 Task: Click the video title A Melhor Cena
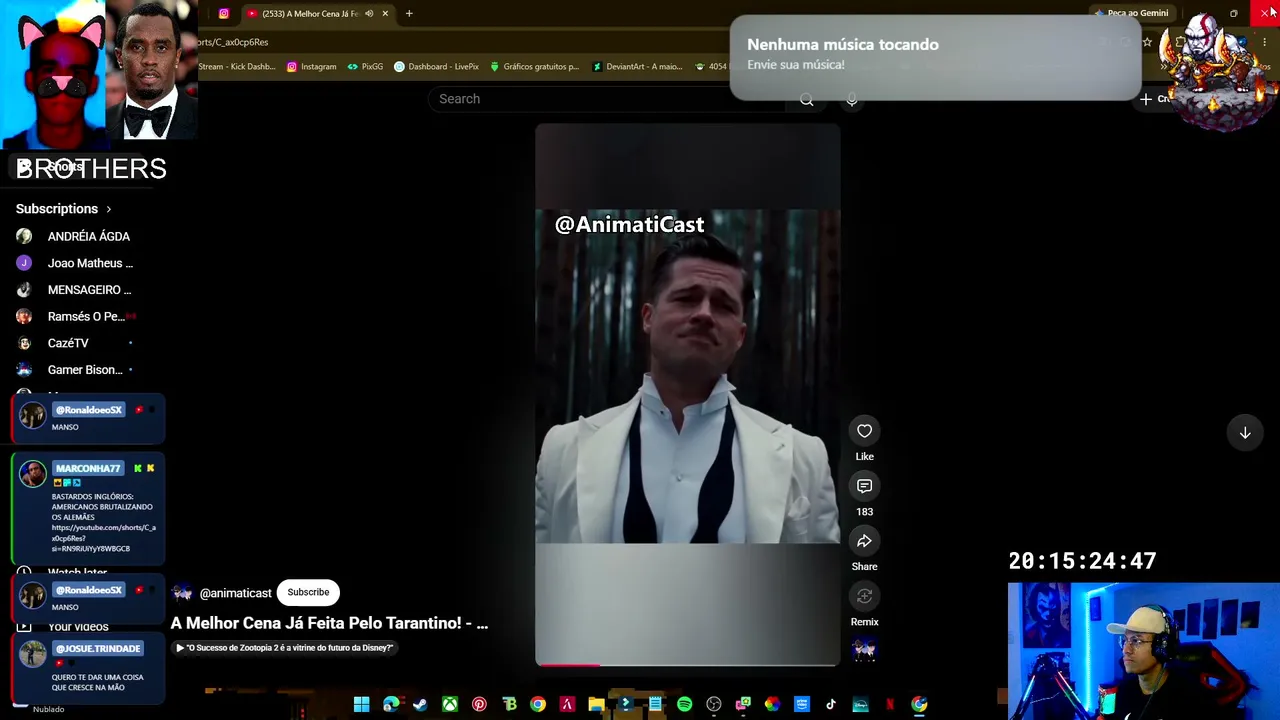[x=329, y=623]
